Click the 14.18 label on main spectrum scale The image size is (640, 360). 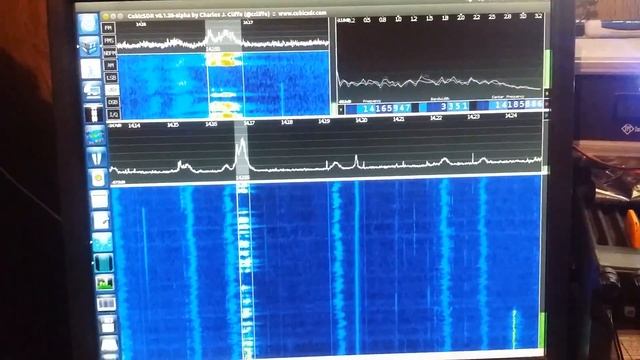pyautogui.click(x=287, y=122)
